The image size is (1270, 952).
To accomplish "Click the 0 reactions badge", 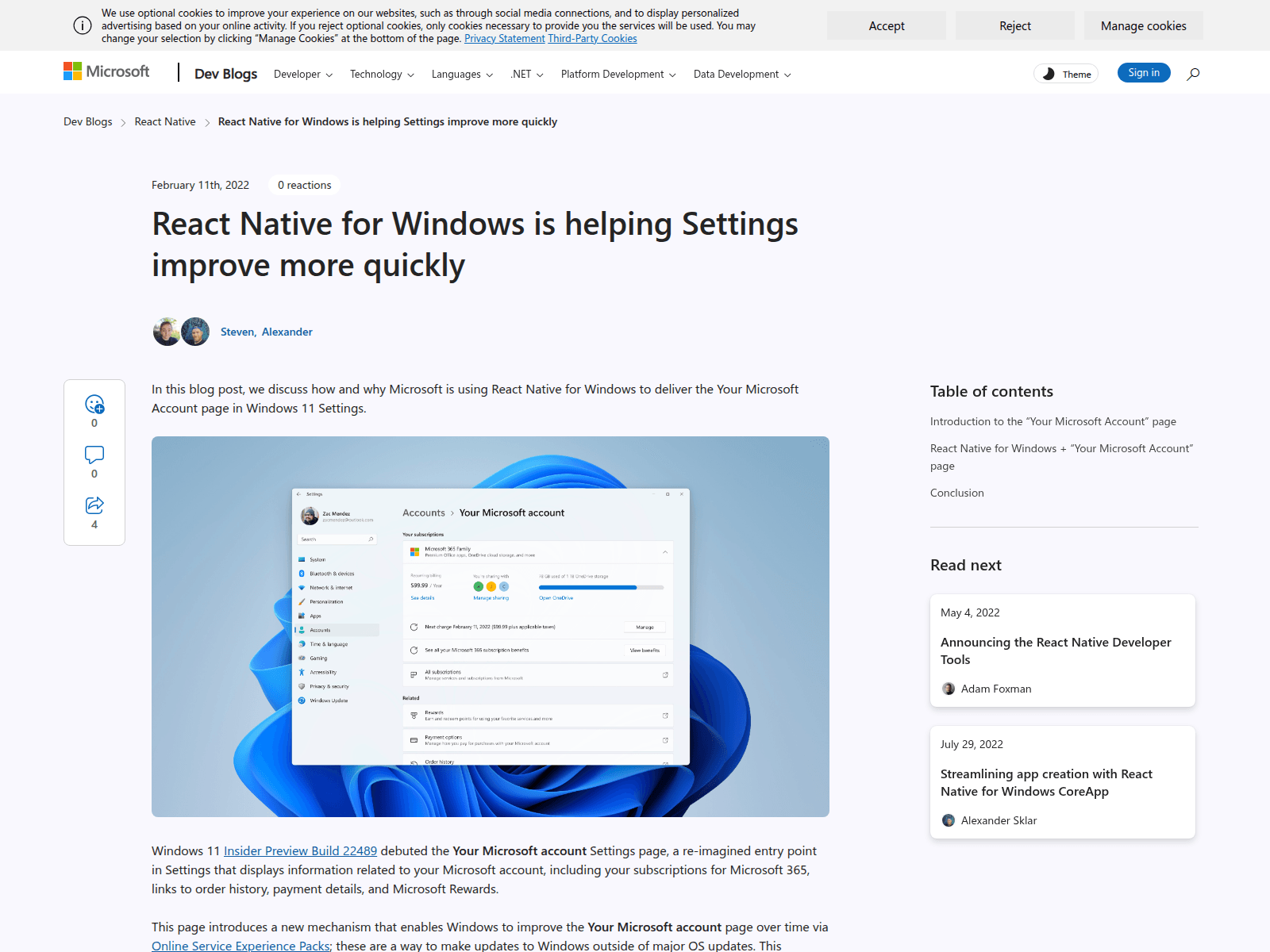I will coord(305,185).
